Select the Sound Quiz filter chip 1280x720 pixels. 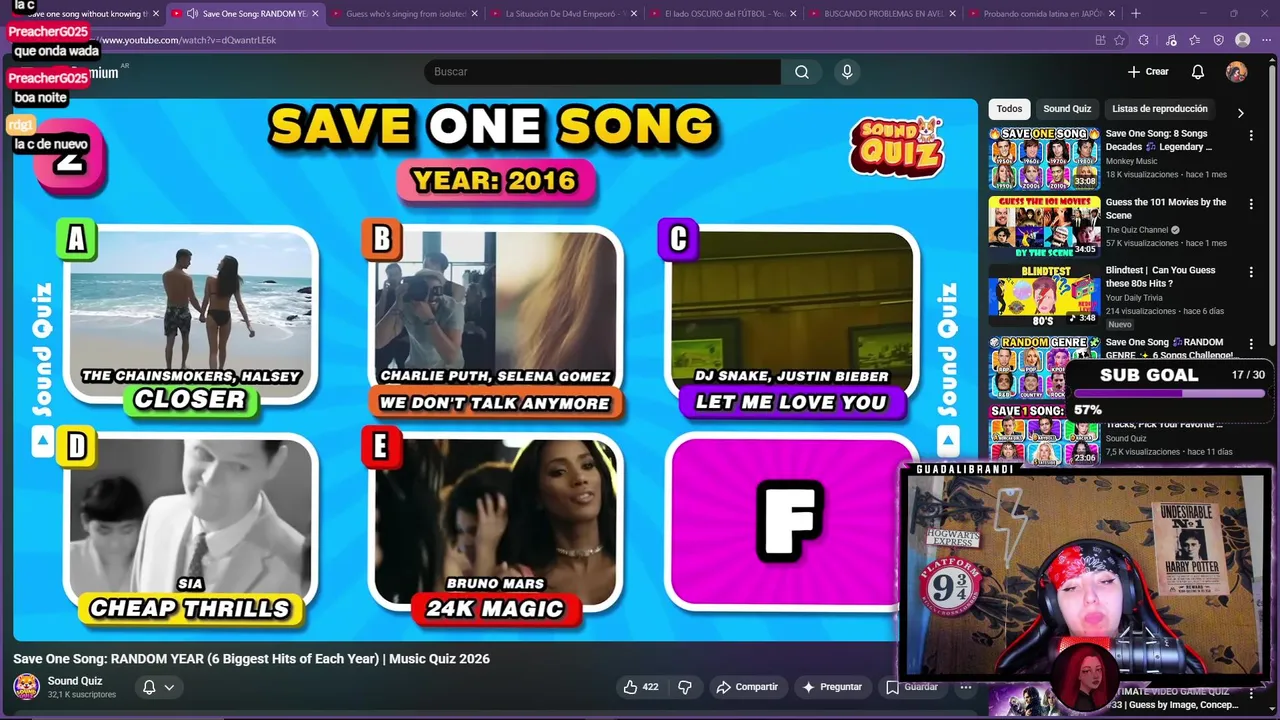pyautogui.click(x=1067, y=109)
